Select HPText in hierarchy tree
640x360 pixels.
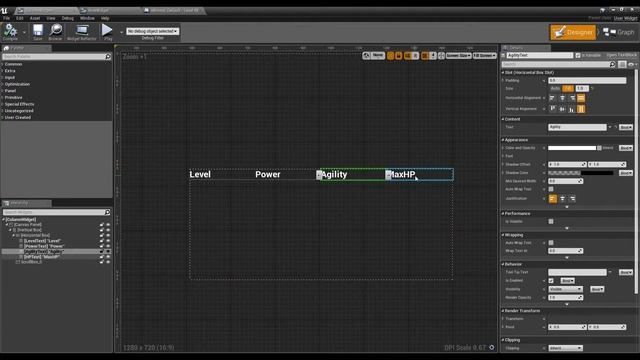pos(42,257)
